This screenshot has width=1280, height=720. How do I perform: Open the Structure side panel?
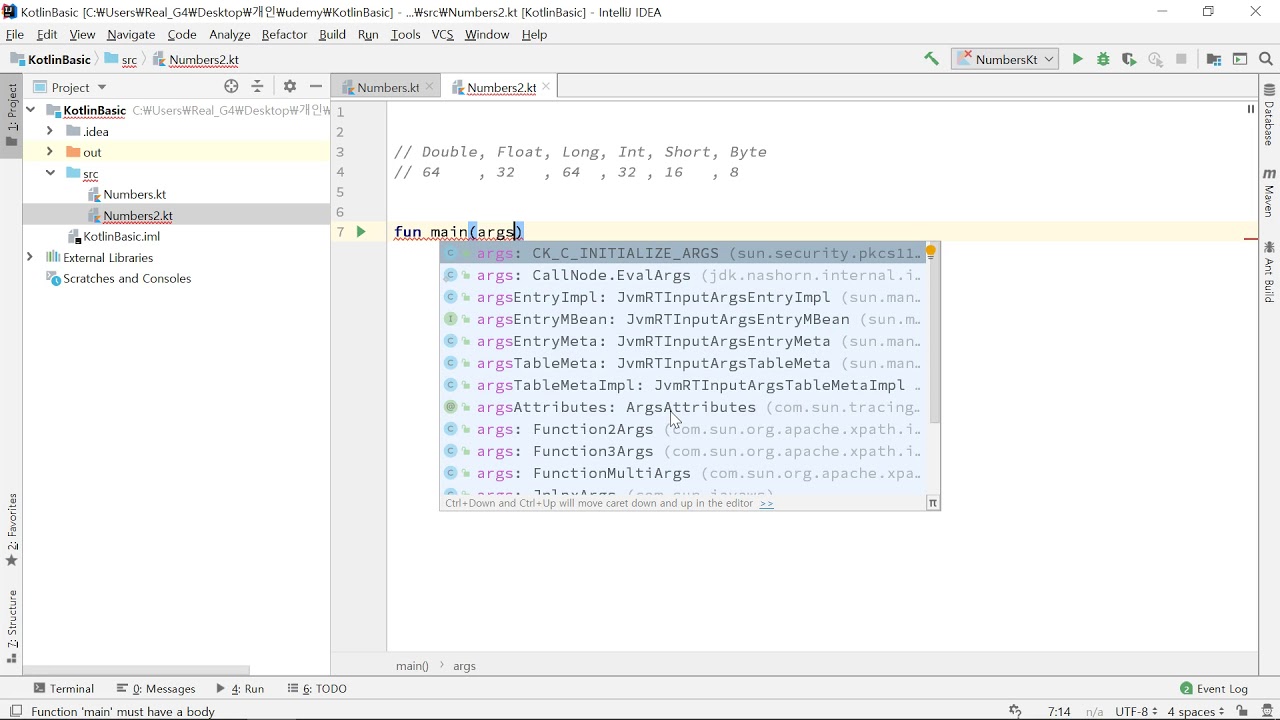coord(12,626)
